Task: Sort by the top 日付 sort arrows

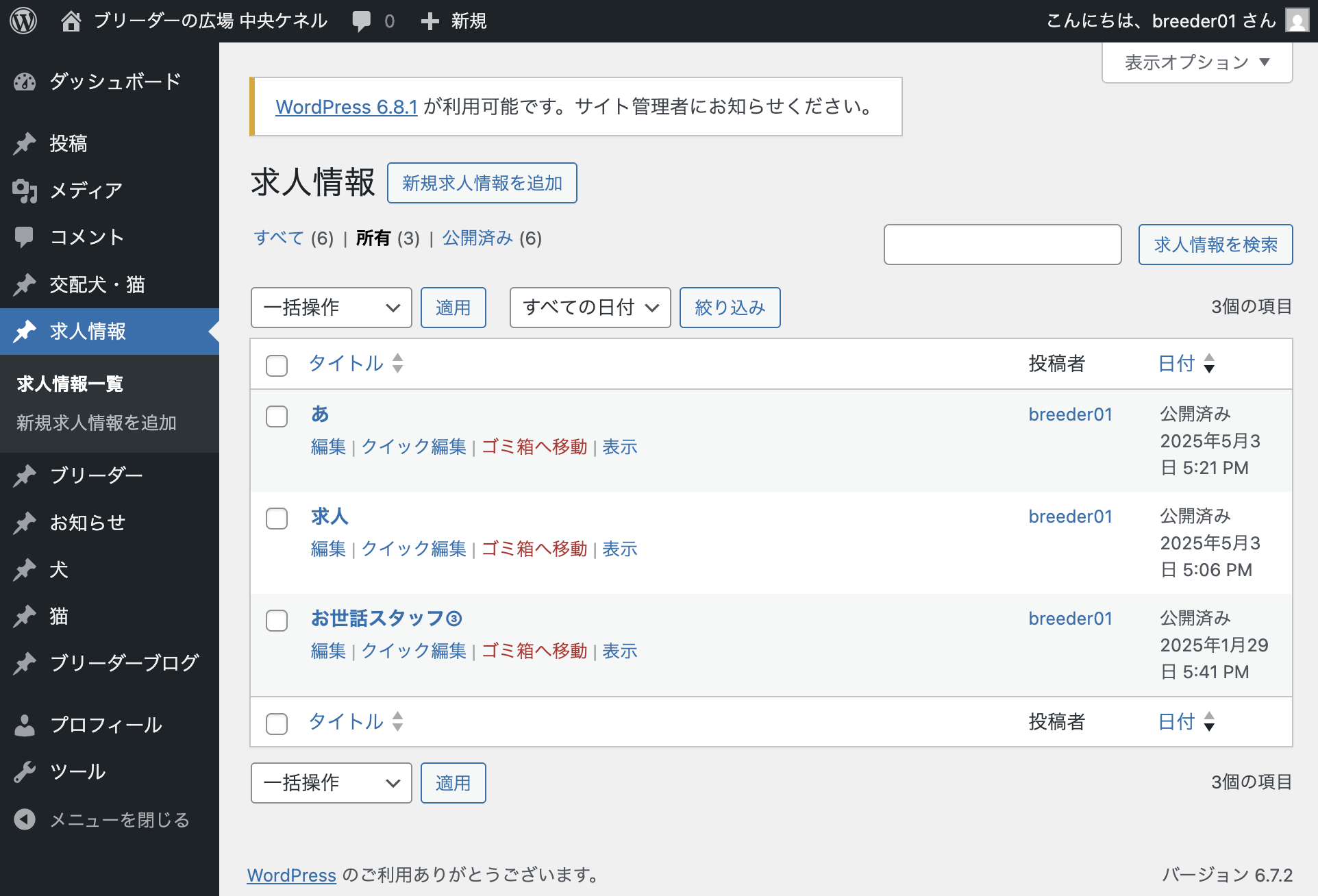Action: (x=1209, y=363)
